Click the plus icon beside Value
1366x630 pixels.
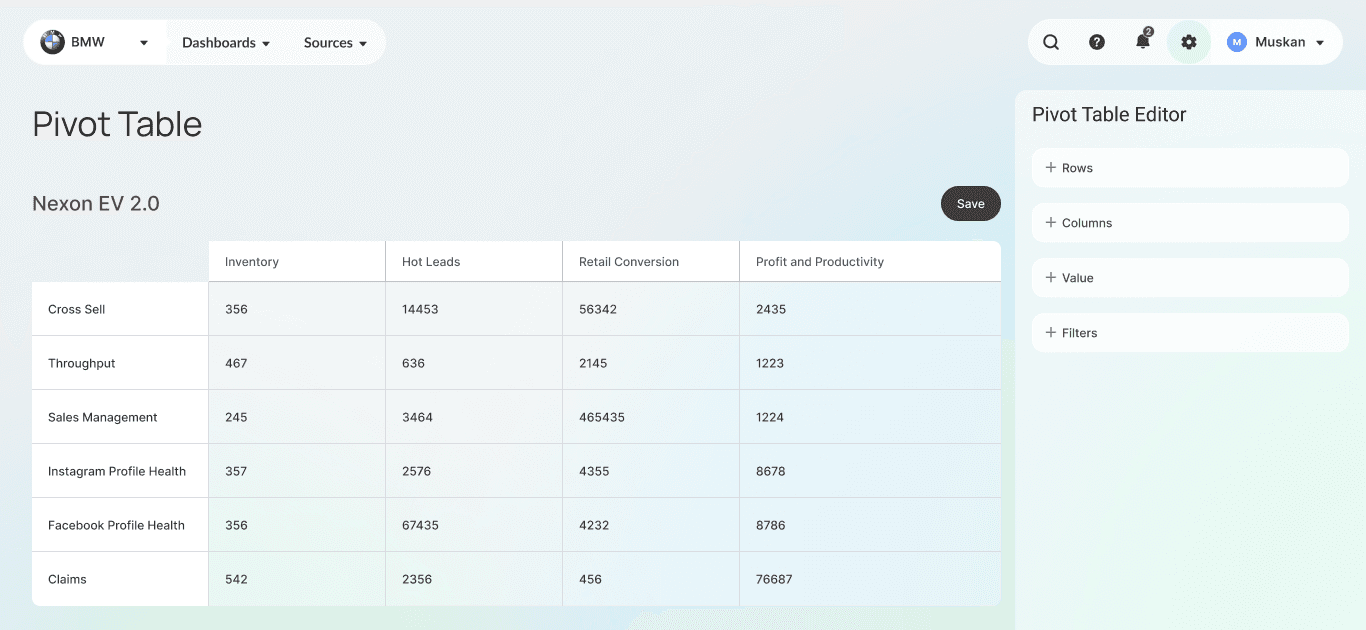(1051, 278)
